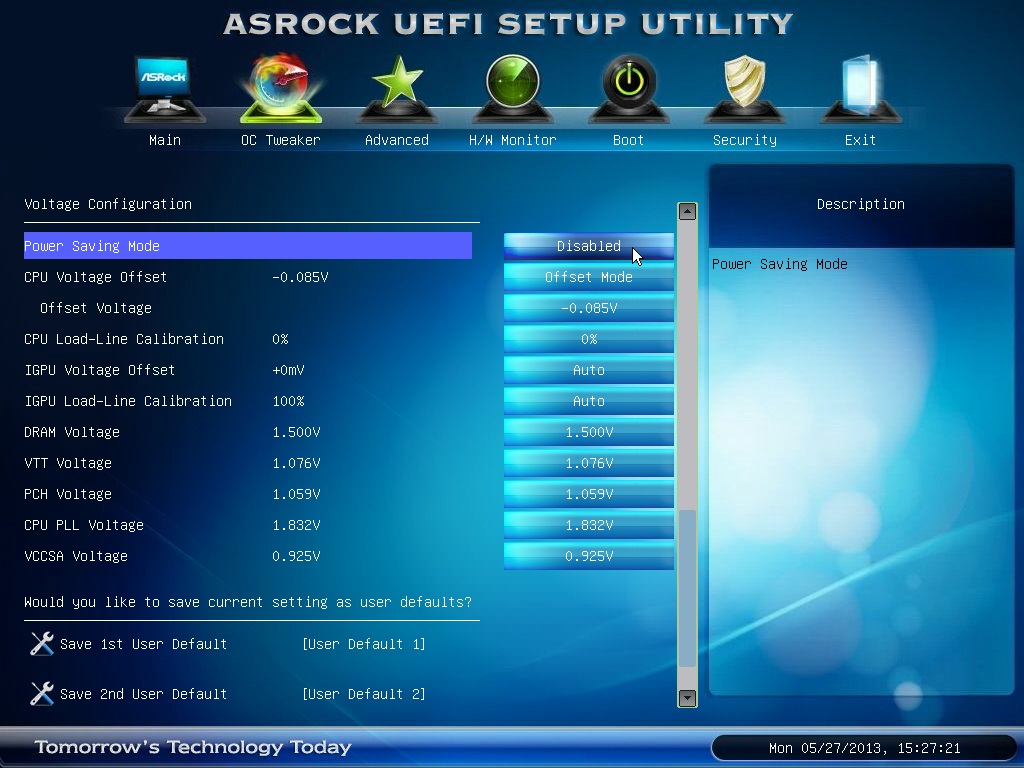Open the PCH Voltage 1.059V selector

589,494
